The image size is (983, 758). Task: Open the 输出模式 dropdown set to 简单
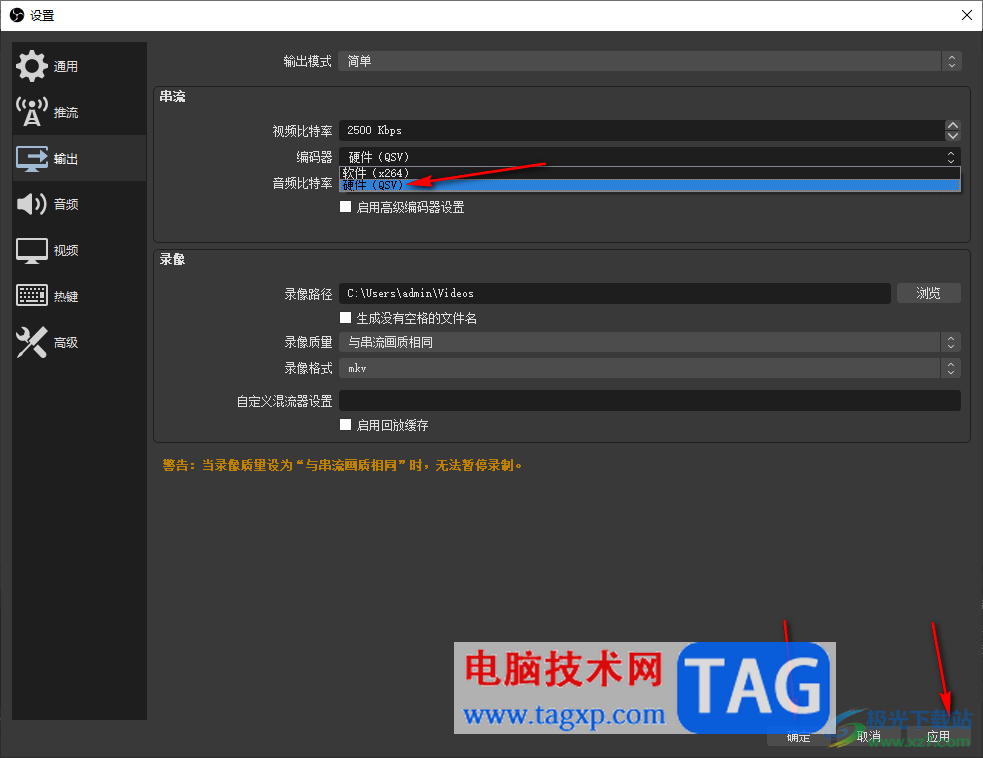click(649, 61)
